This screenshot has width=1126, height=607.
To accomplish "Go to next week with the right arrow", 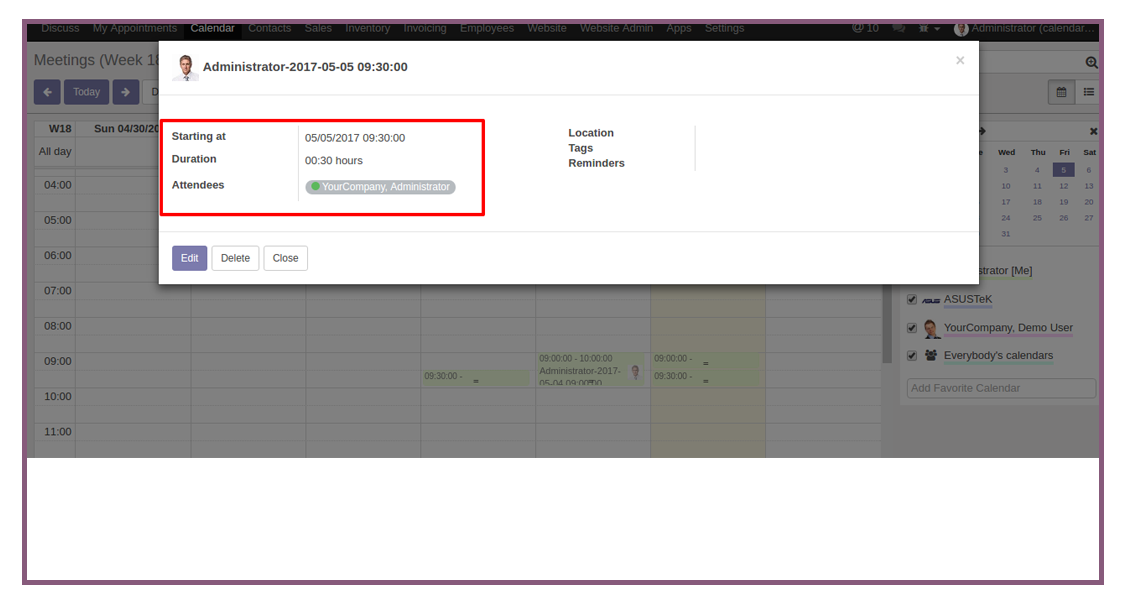I will [x=126, y=92].
